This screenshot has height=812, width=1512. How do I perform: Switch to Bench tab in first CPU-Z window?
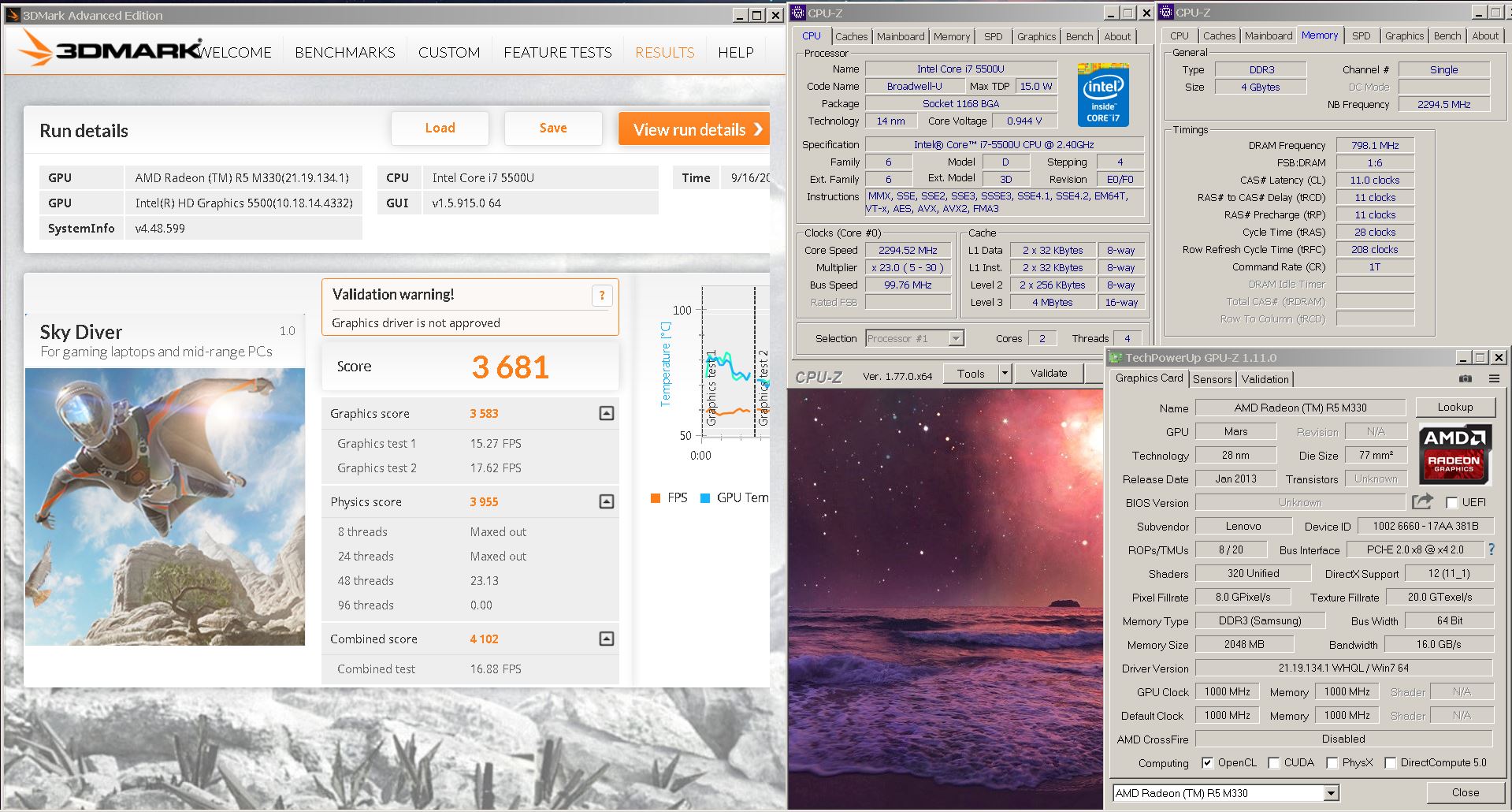click(x=1079, y=36)
